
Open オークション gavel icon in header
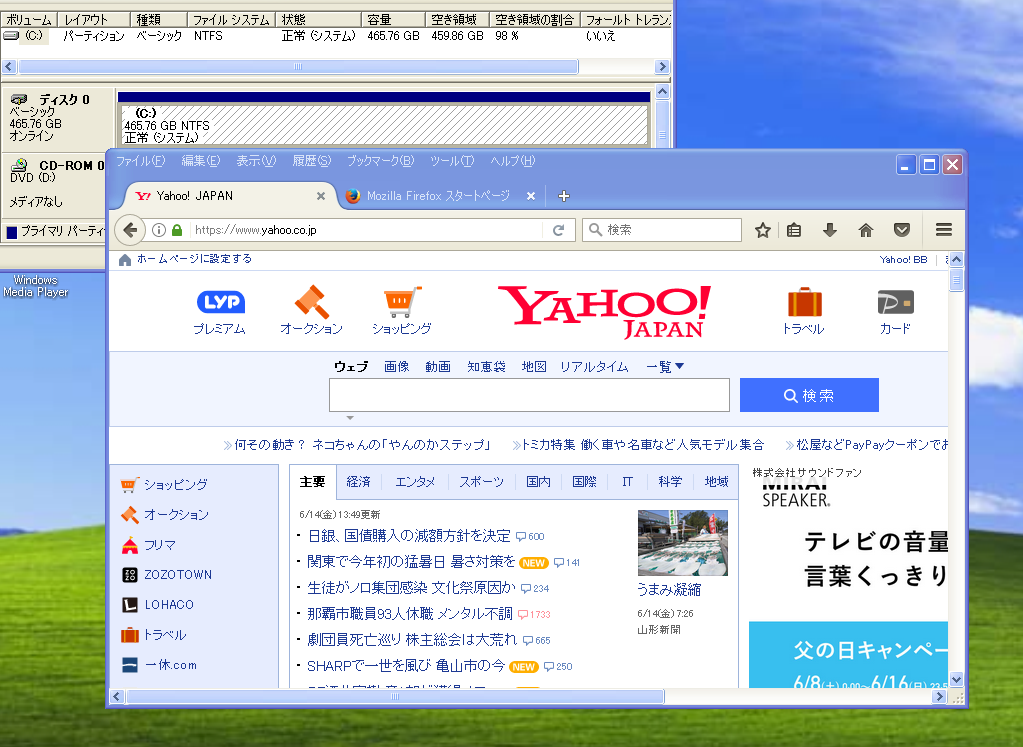point(311,301)
